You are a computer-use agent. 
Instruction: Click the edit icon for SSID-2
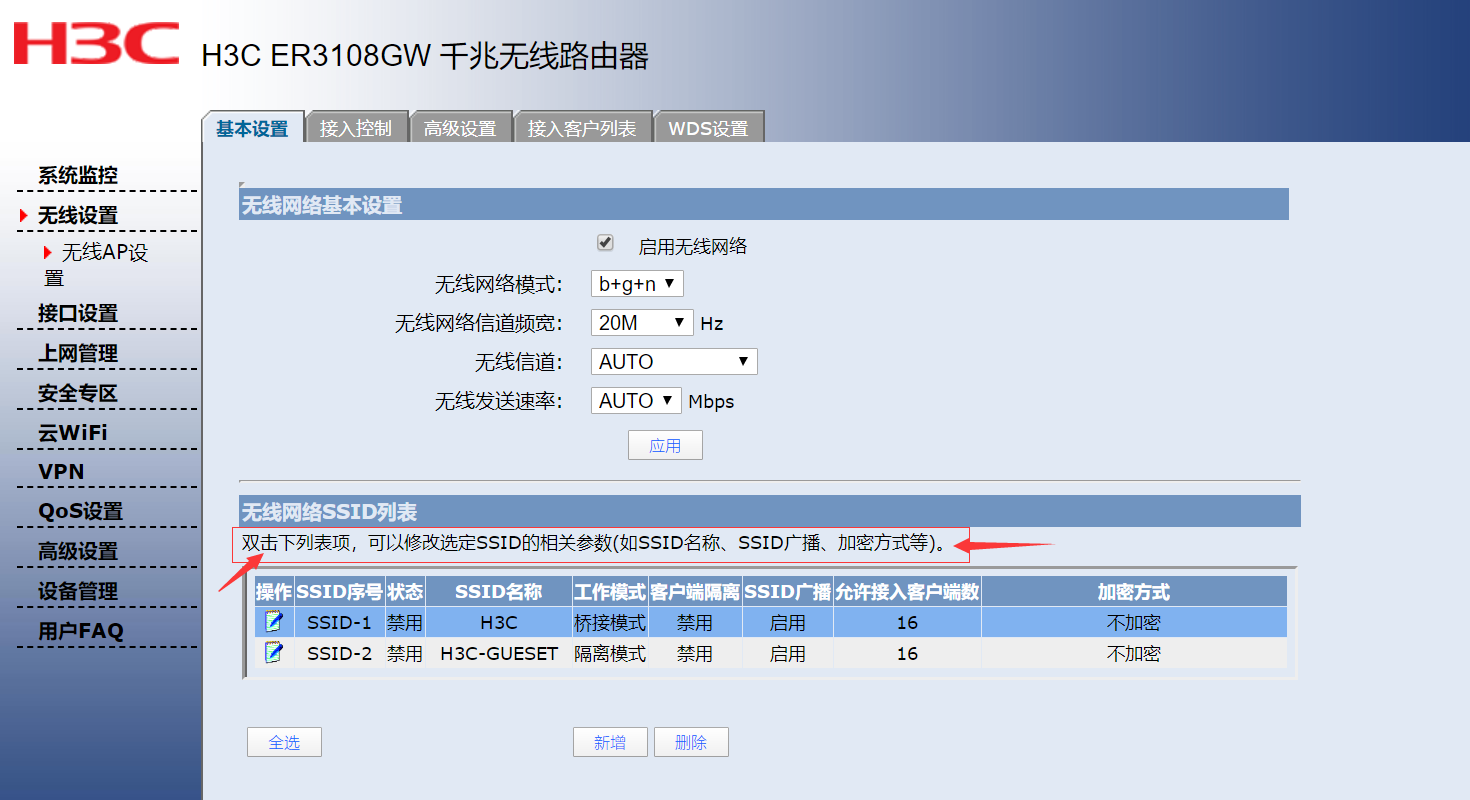click(x=273, y=653)
